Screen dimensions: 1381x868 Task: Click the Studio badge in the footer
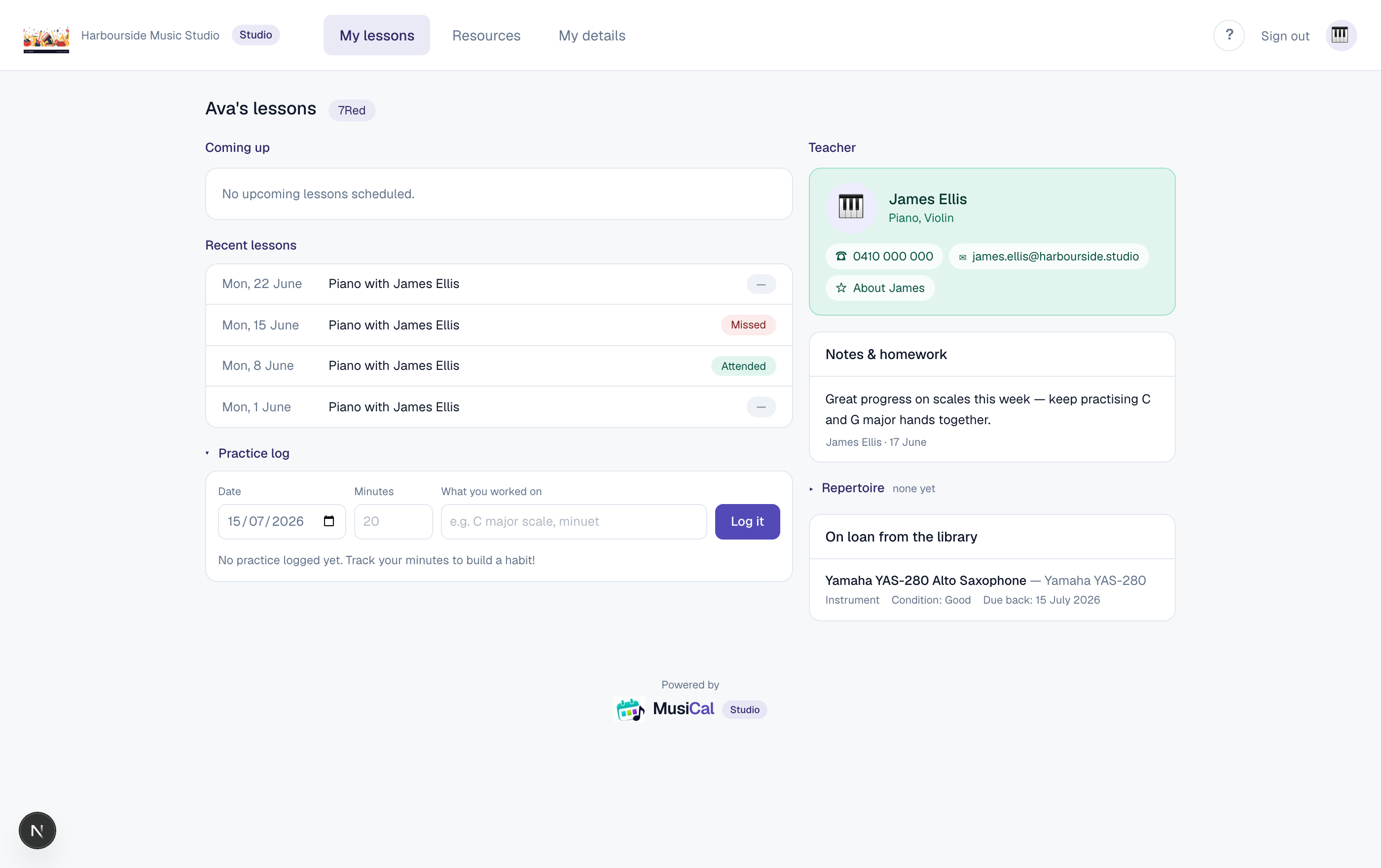click(x=744, y=709)
